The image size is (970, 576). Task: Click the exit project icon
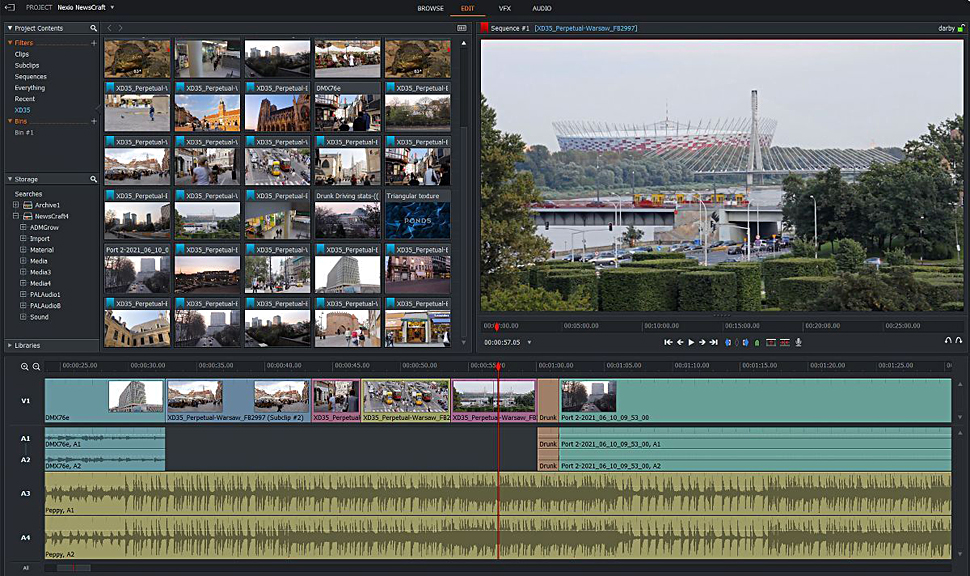pos(9,7)
